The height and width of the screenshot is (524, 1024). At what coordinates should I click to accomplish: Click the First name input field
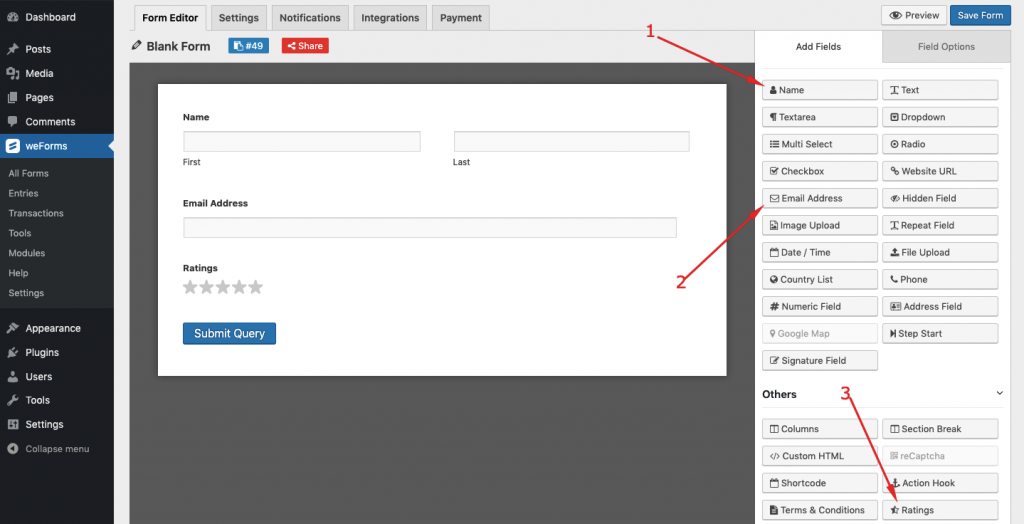302,142
